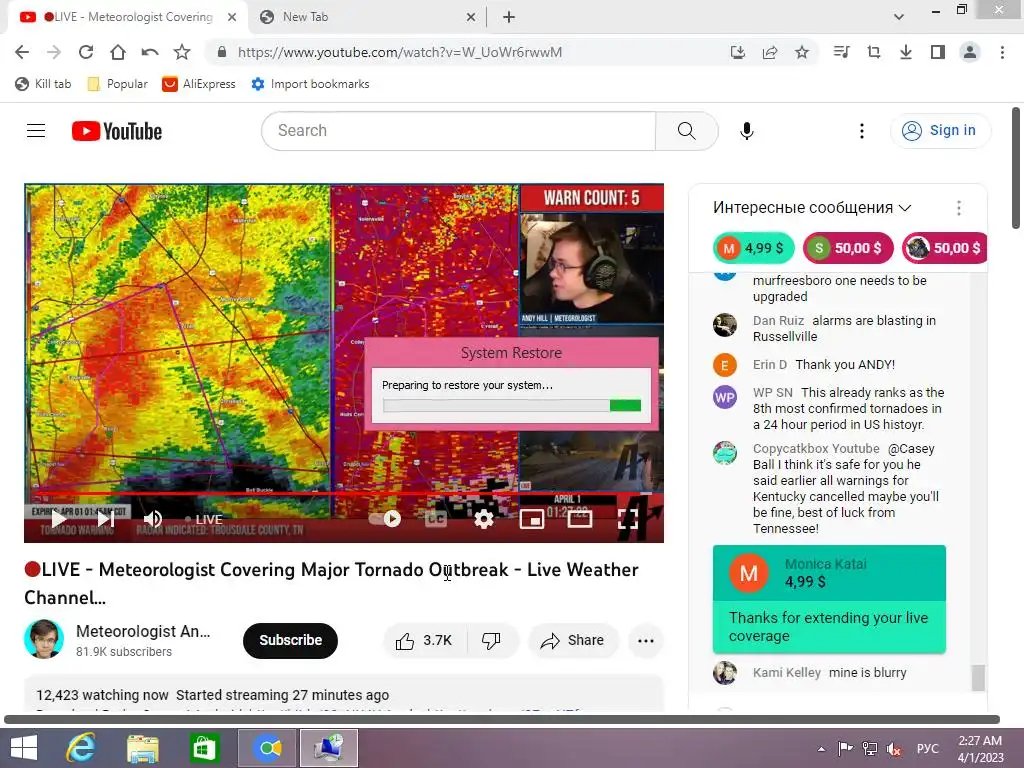Show hidden tray icons arrow

click(x=821, y=748)
